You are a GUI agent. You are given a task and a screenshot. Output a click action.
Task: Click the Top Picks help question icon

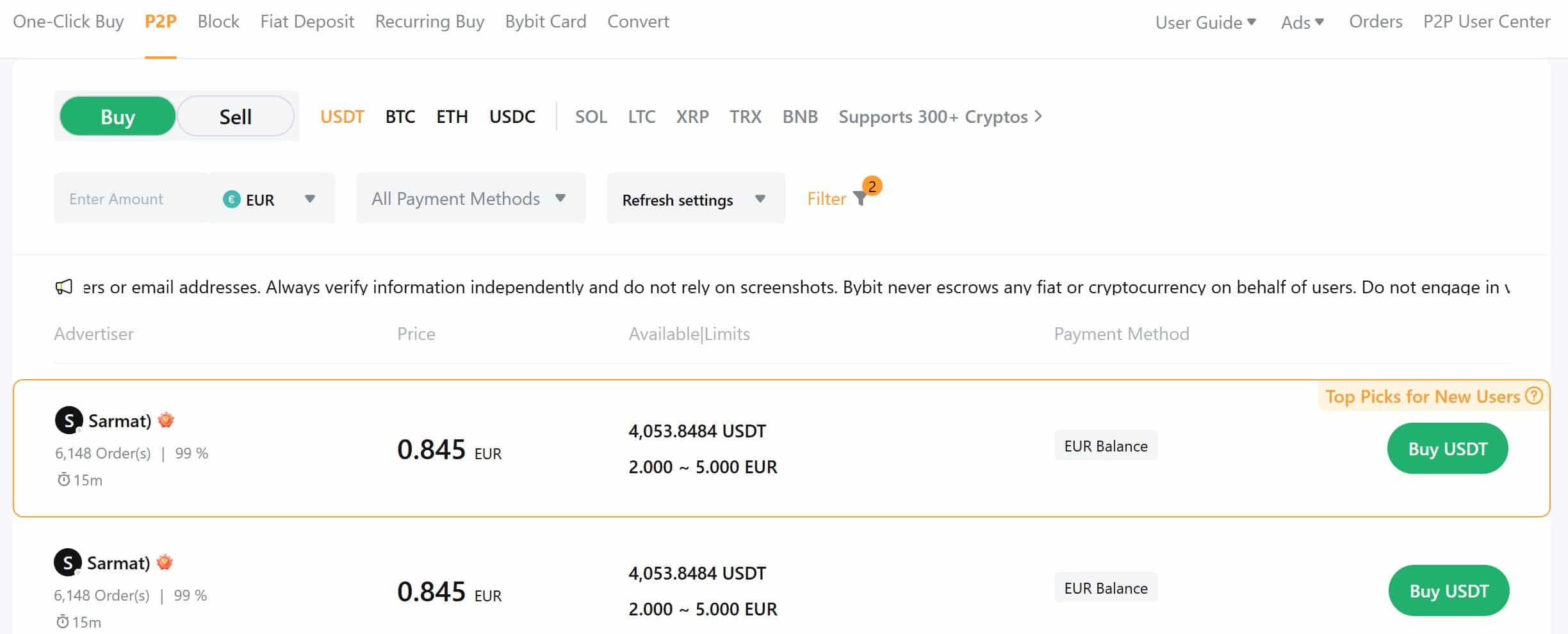pos(1534,396)
